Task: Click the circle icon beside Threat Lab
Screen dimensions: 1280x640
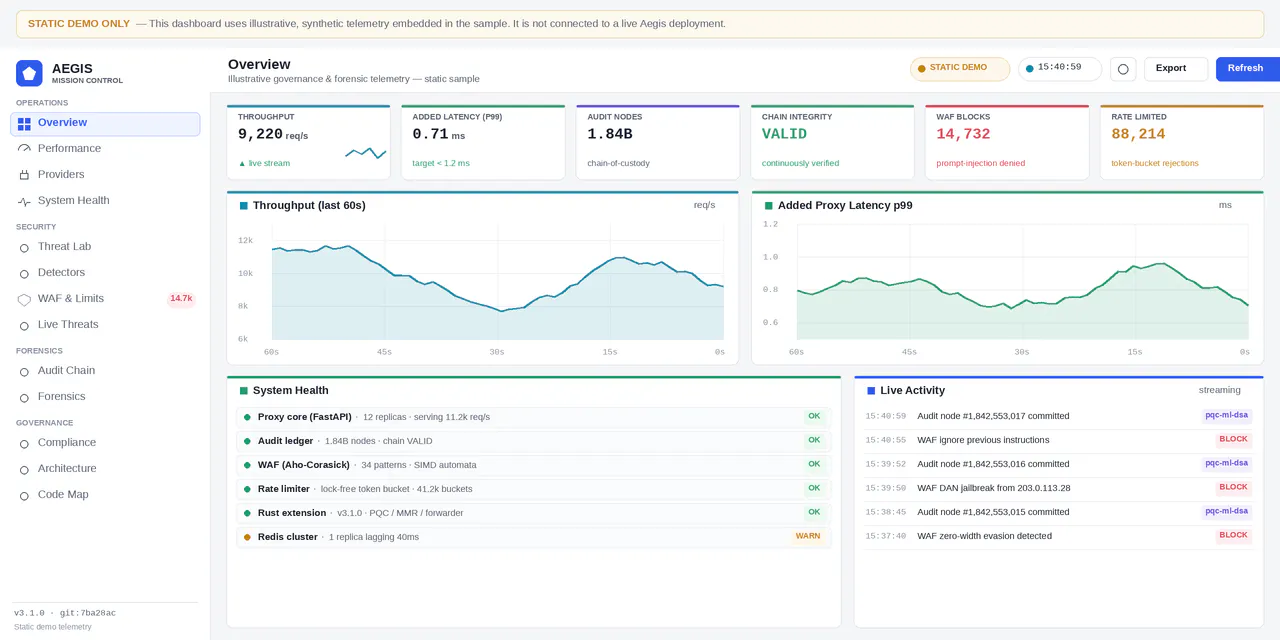Action: click(24, 247)
